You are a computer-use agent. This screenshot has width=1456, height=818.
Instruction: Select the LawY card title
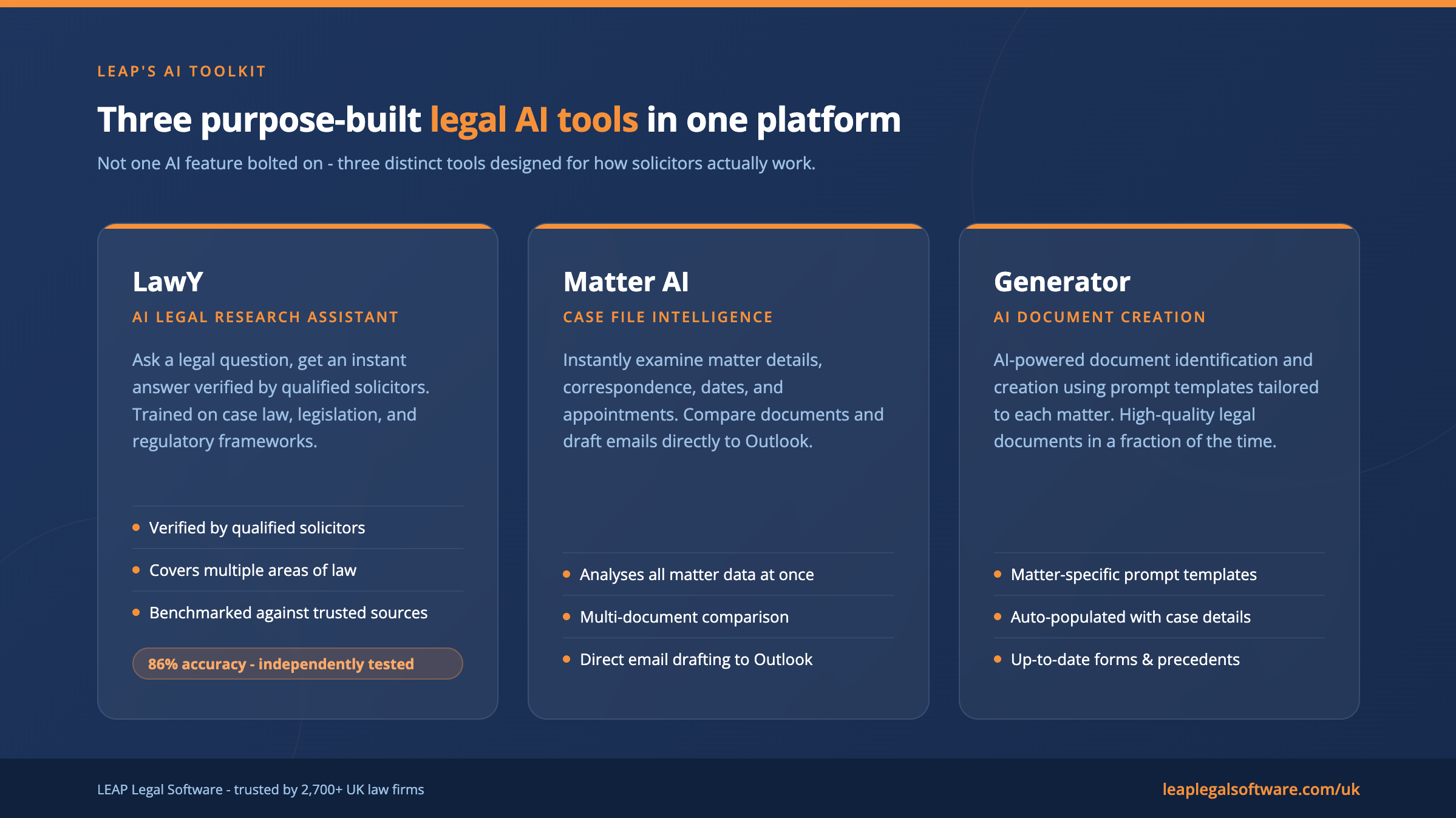168,282
